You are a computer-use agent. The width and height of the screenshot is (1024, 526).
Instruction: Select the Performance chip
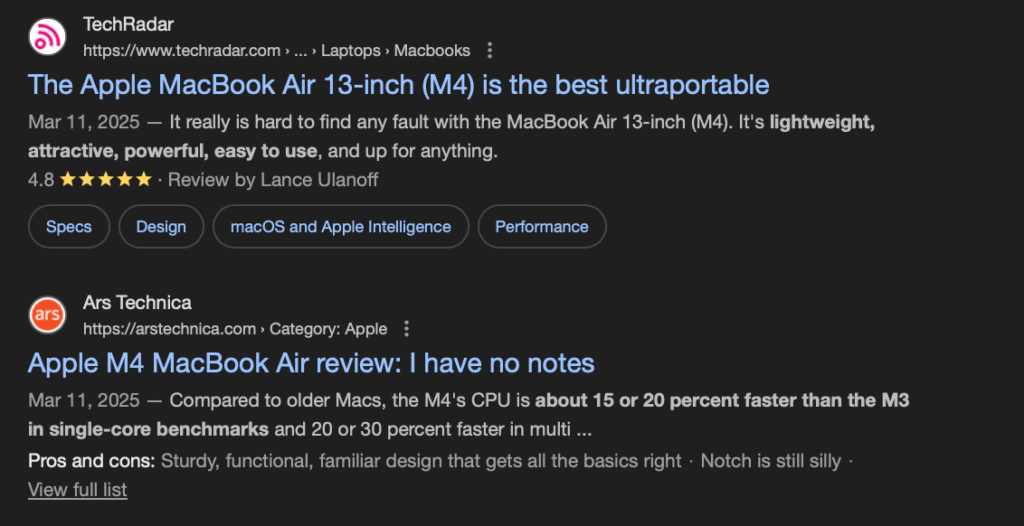541,227
